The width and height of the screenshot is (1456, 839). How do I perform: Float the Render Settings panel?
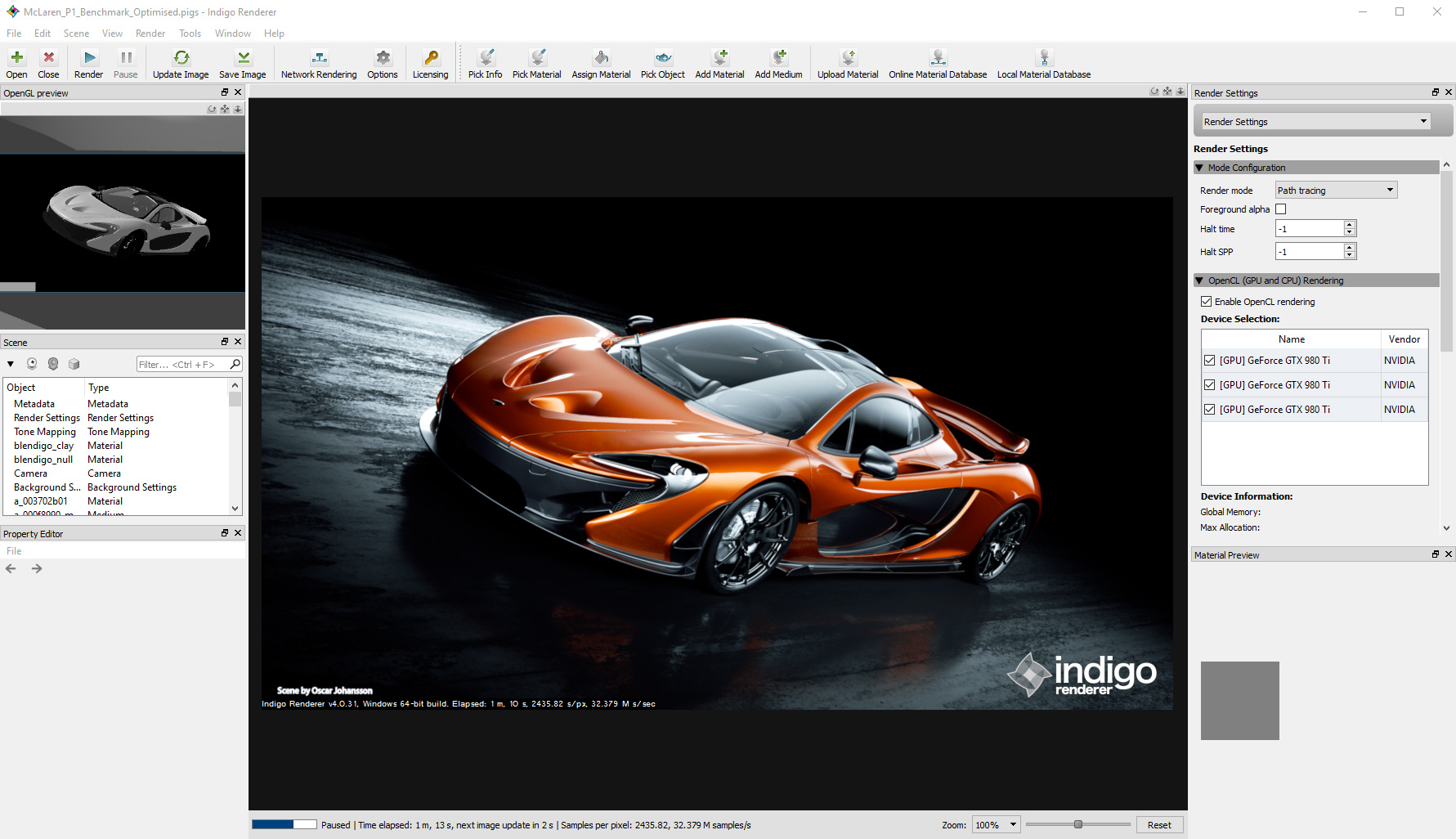[1436, 92]
